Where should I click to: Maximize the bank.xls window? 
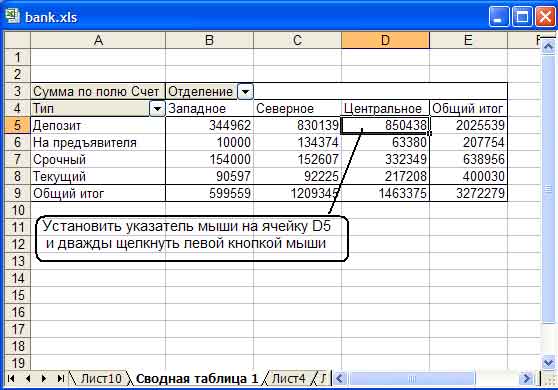[522, 16]
